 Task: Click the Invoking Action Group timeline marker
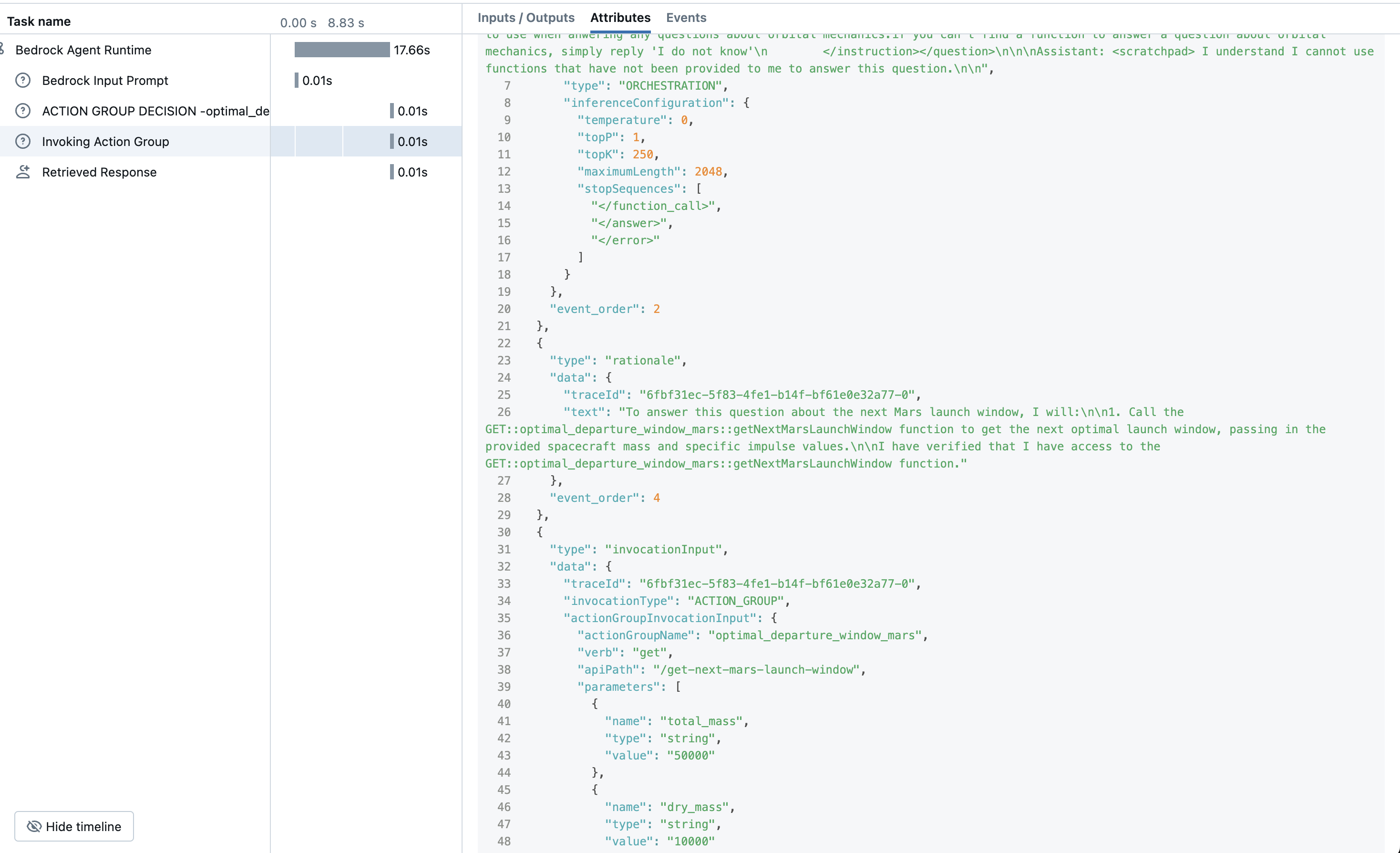click(x=391, y=142)
